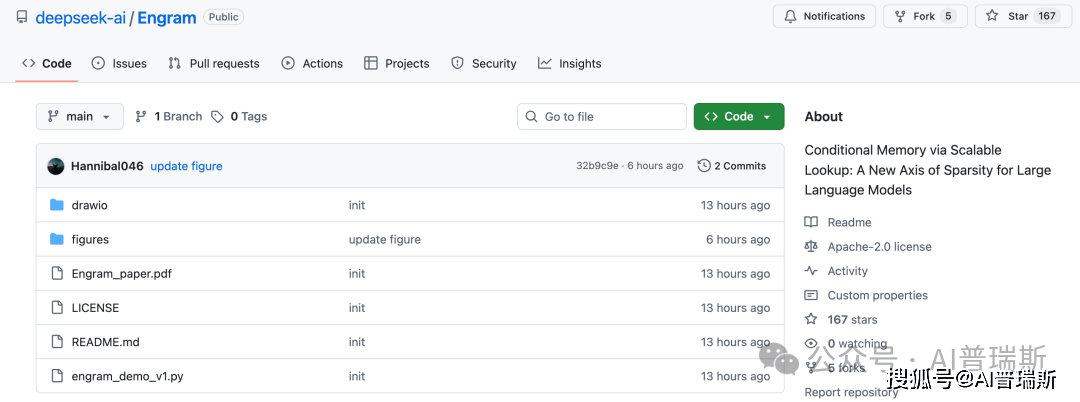This screenshot has width=1080, height=402.
Task: Open the engram_demo_v1.py file
Action: [x=127, y=377]
